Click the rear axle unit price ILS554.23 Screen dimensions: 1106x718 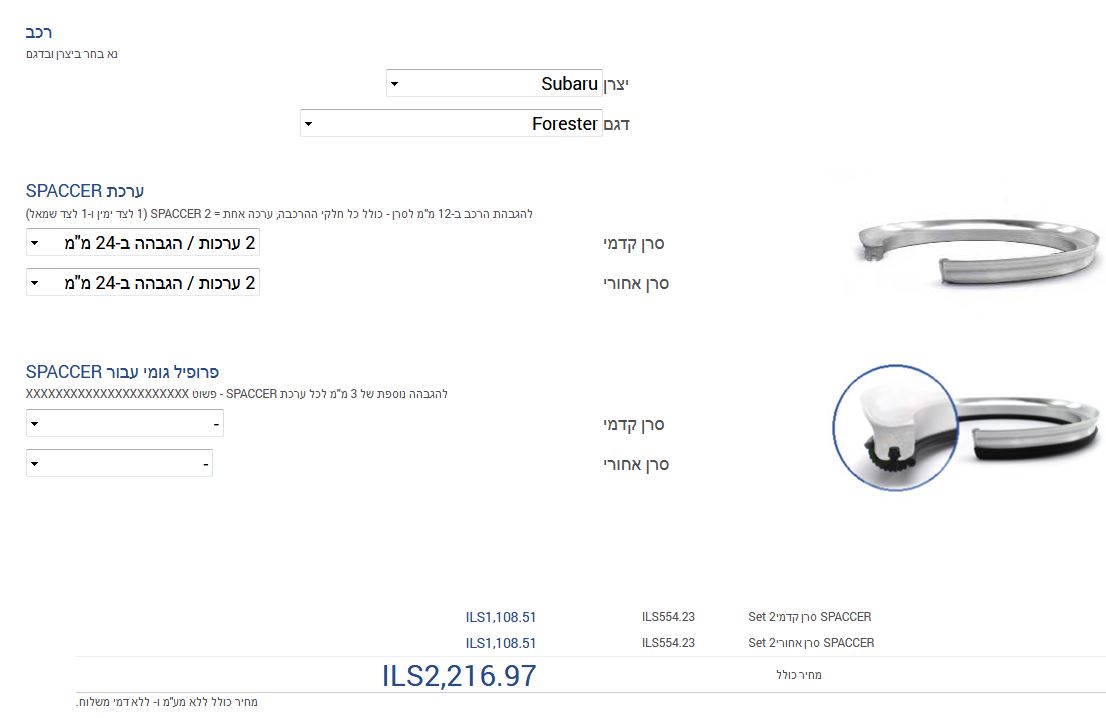pos(668,643)
